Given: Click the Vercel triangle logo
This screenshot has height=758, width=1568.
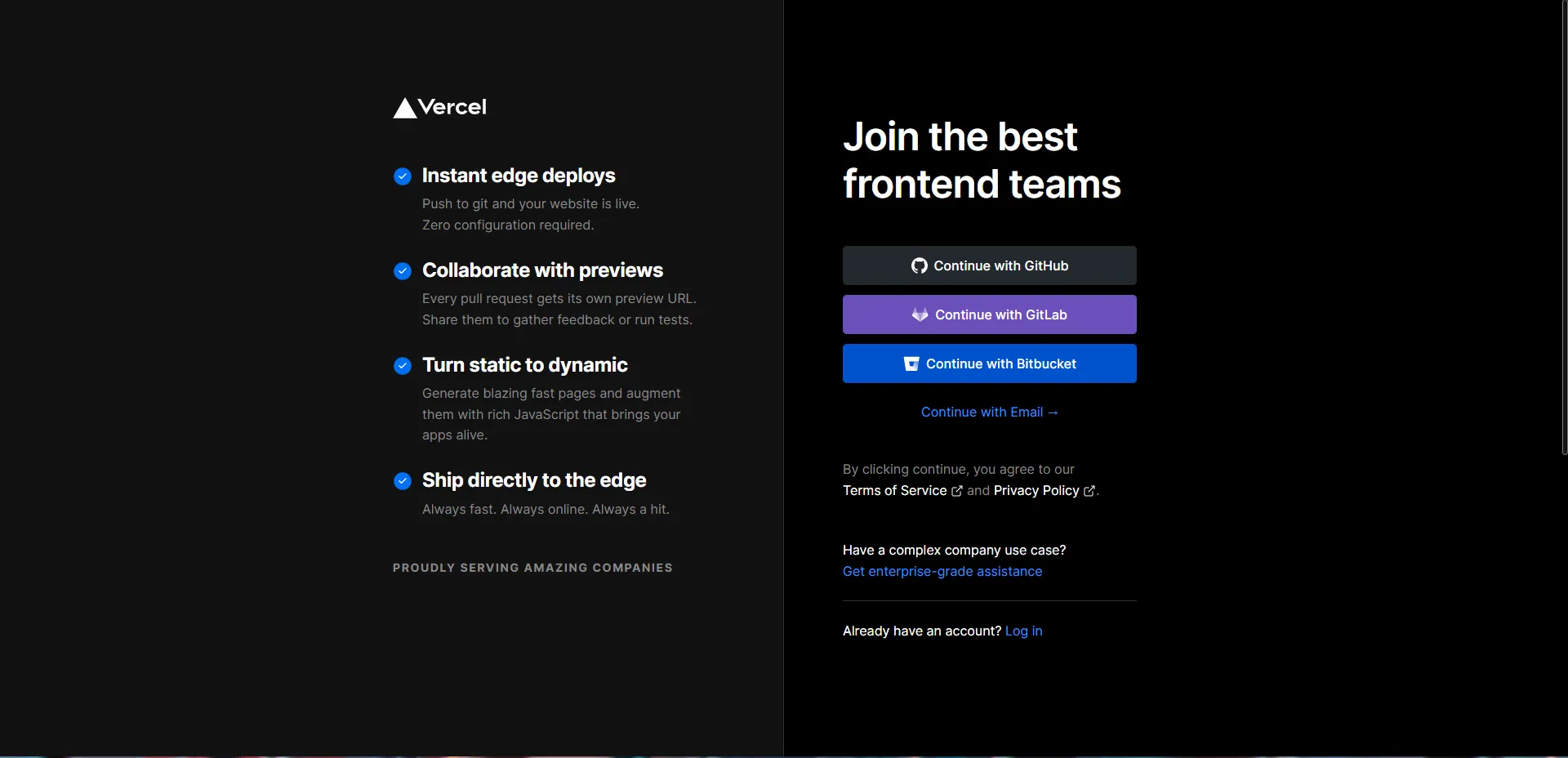Looking at the screenshot, I should (x=405, y=109).
